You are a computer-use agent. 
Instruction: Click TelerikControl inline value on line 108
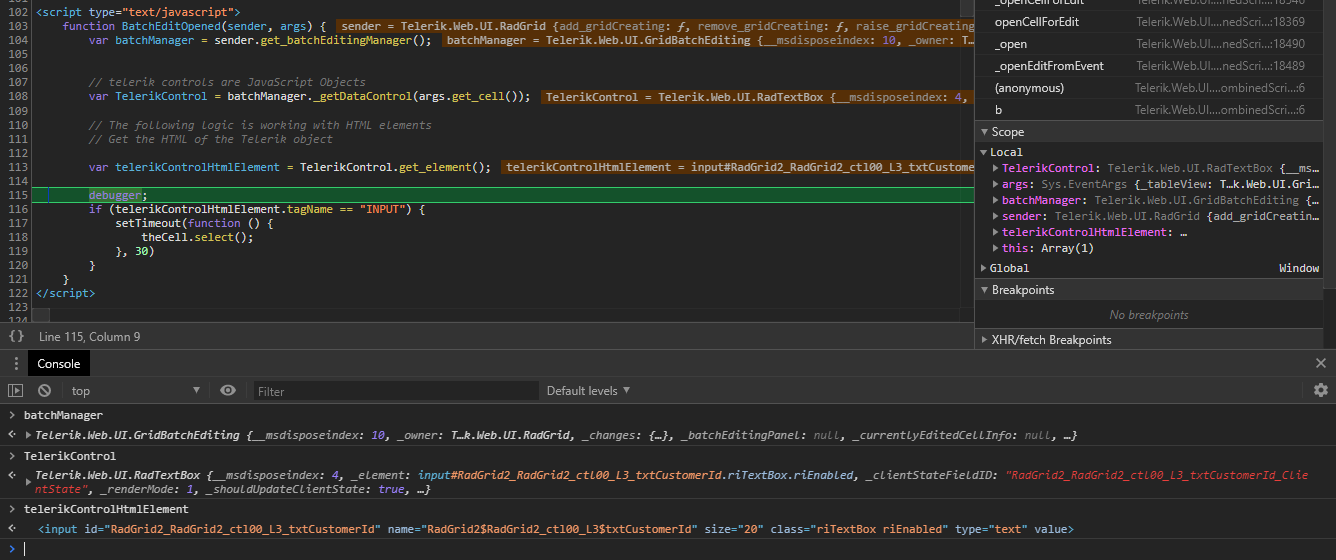(x=757, y=97)
